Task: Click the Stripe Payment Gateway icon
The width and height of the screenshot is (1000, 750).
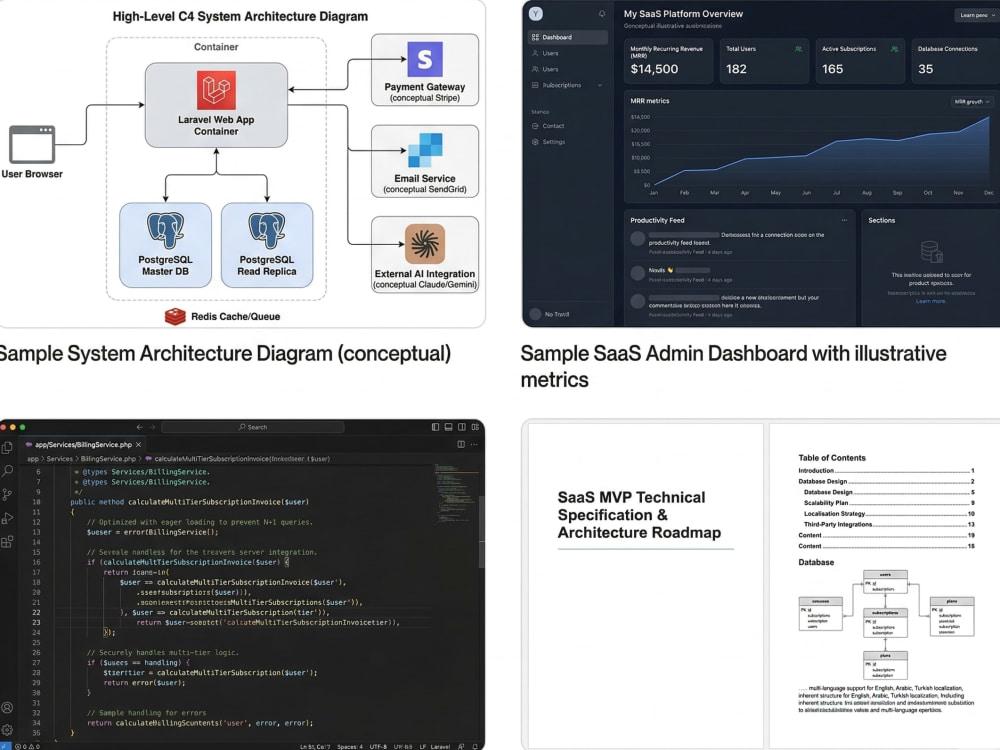Action: [x=425, y=59]
